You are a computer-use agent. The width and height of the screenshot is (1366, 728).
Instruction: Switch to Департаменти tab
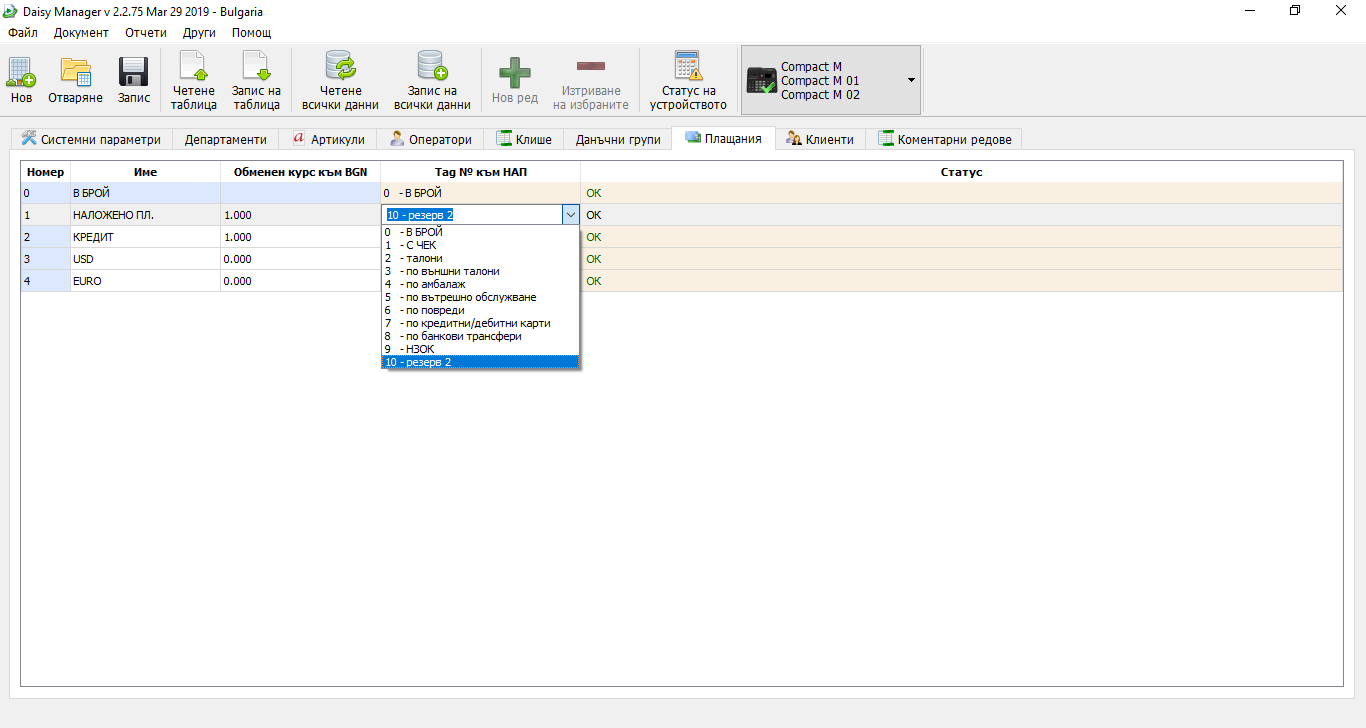226,139
